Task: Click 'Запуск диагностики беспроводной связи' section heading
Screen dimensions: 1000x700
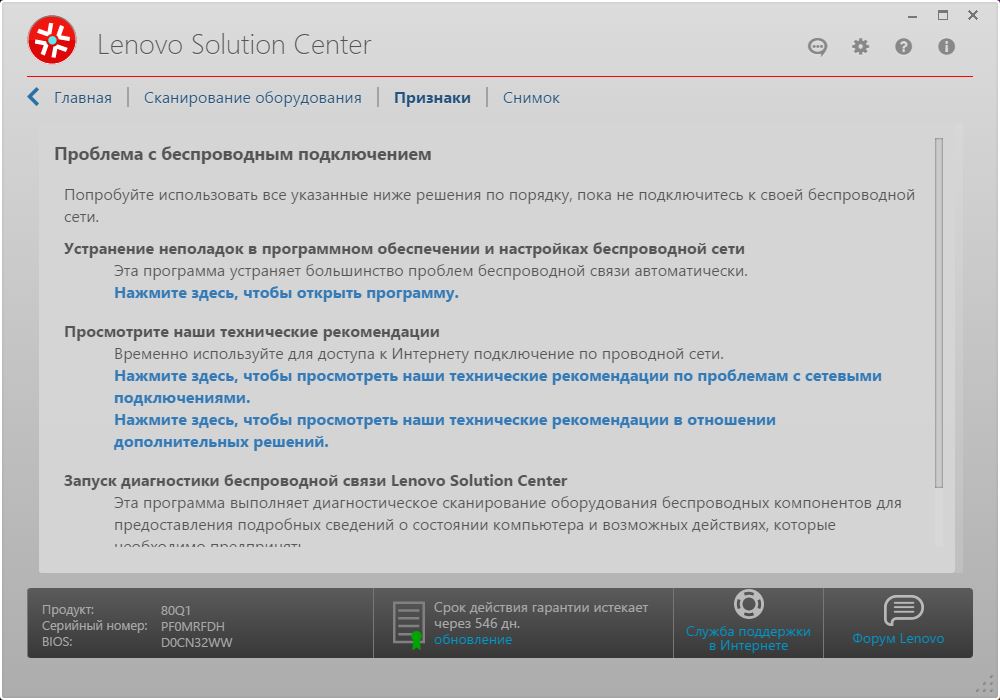Action: [316, 481]
